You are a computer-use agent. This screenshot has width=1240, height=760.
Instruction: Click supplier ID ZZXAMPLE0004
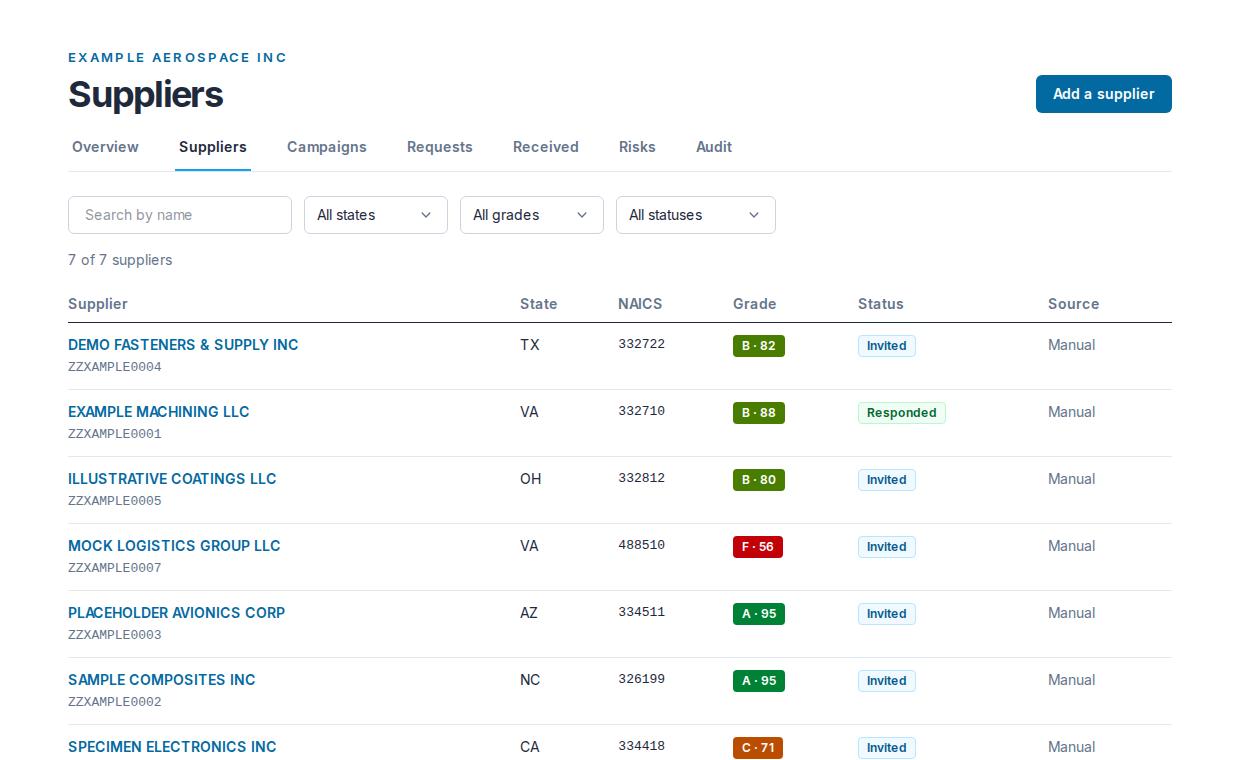115,367
